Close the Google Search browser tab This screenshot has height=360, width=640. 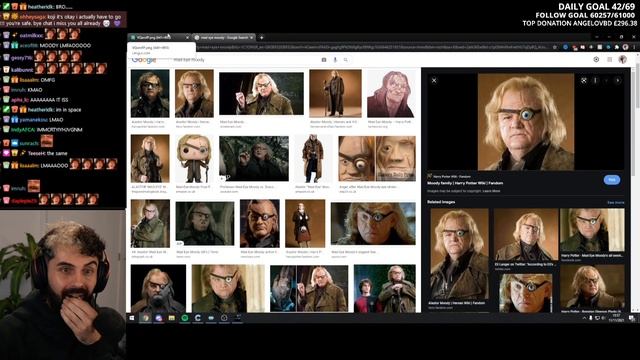pyautogui.click(x=251, y=38)
